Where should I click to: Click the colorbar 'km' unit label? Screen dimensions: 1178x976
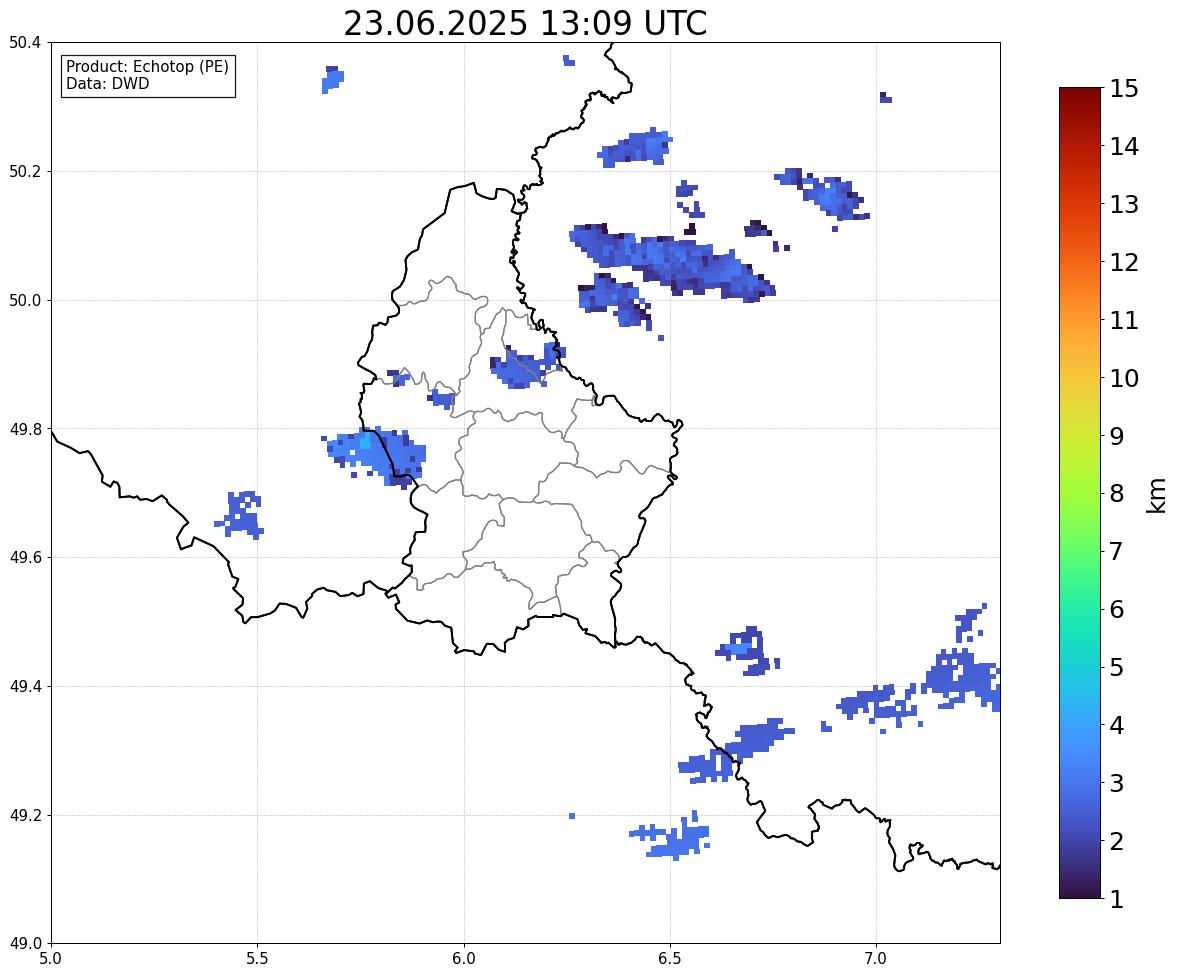coord(1156,496)
